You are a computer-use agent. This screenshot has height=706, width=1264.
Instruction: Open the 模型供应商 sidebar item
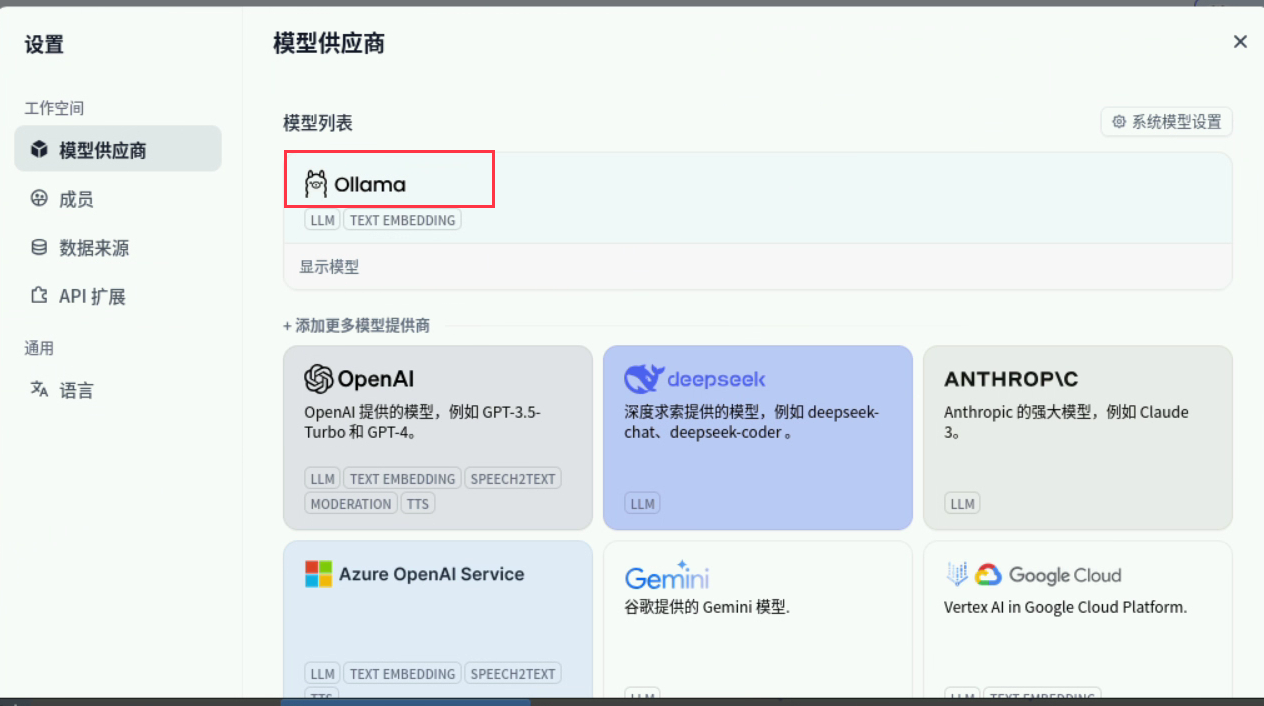pos(118,149)
